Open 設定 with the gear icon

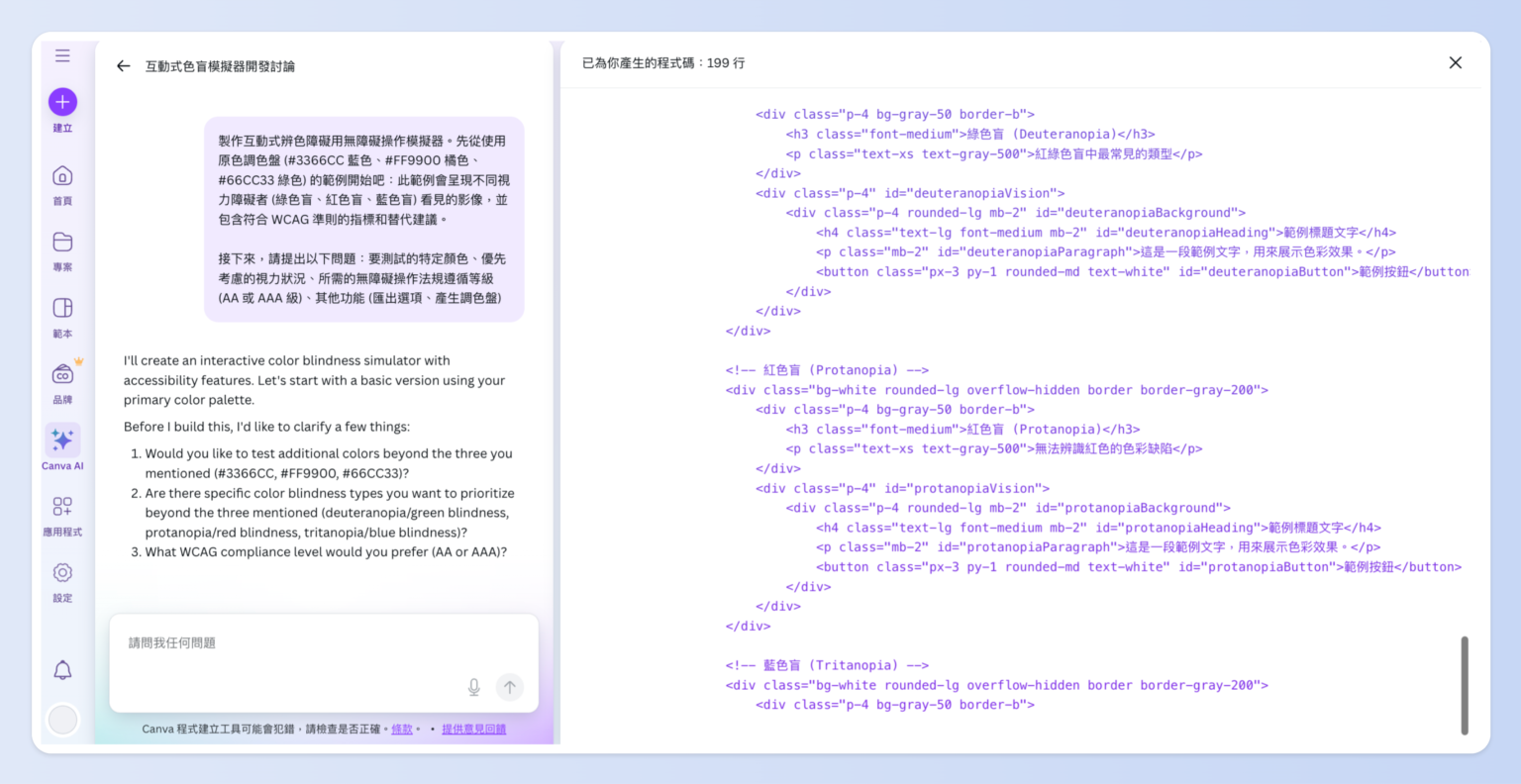62,572
